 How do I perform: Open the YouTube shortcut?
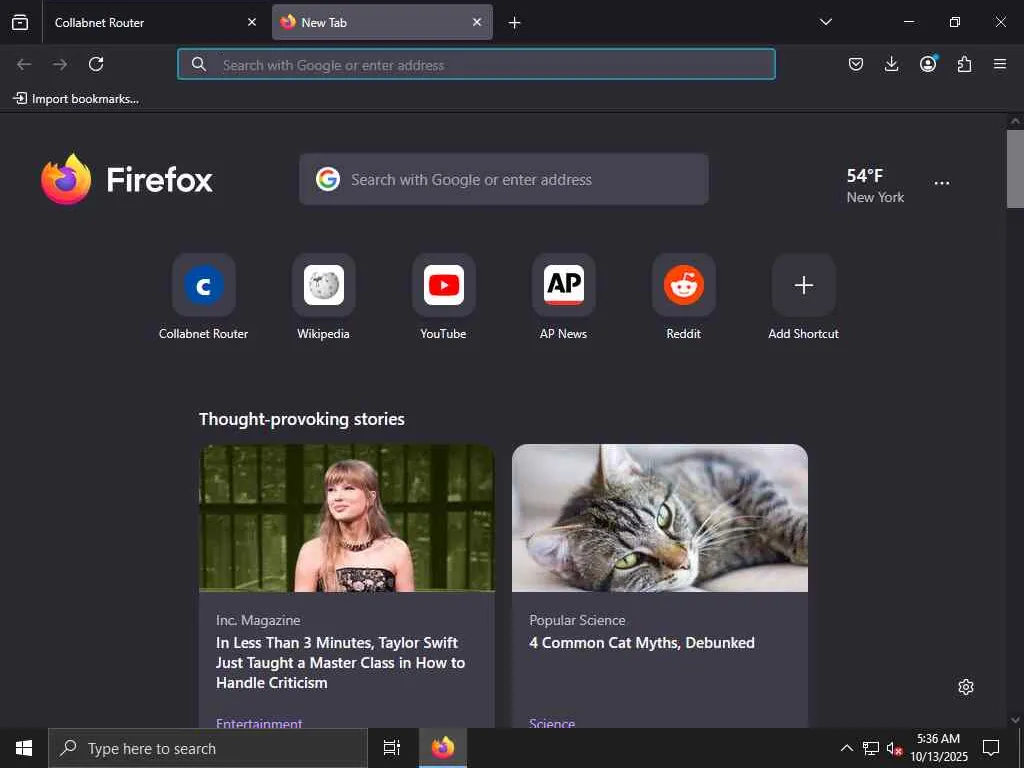coord(443,297)
